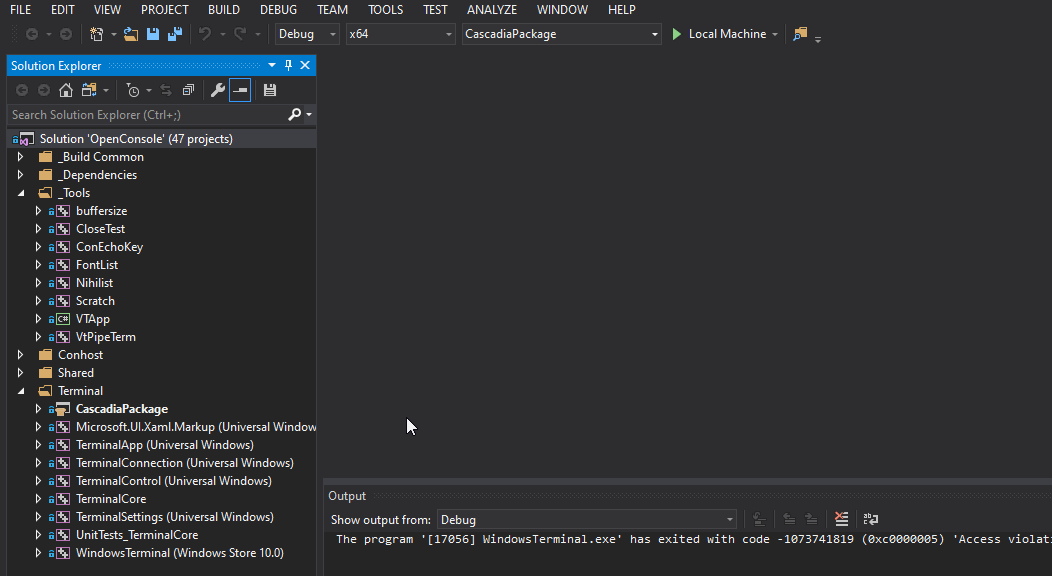This screenshot has width=1052, height=576.
Task: Open the x64 platform dropdown
Action: (x=401, y=34)
